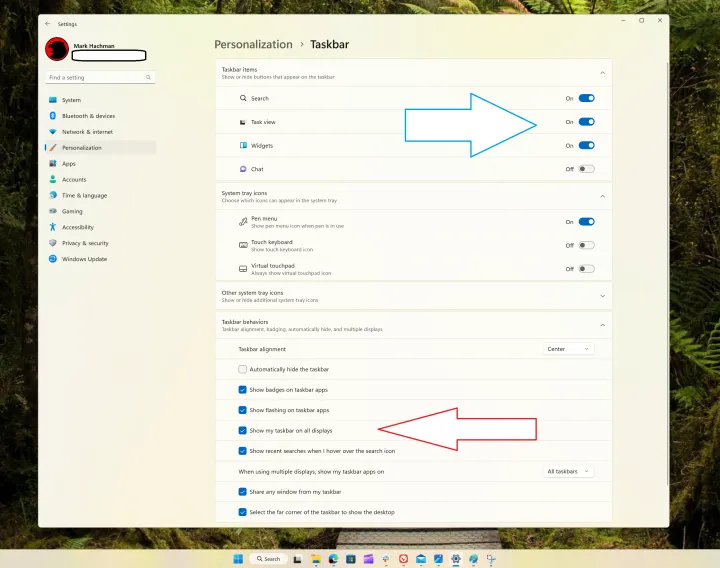This screenshot has height=568, width=720.
Task: Click Personalization breadcrumb link
Action: pos(253,45)
